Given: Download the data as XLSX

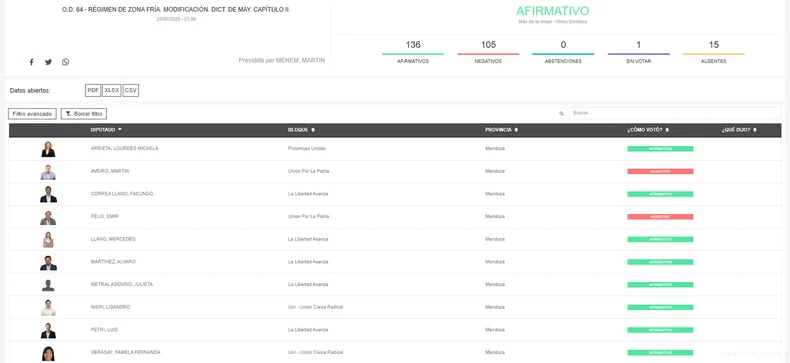Looking at the screenshot, I should [x=112, y=91].
